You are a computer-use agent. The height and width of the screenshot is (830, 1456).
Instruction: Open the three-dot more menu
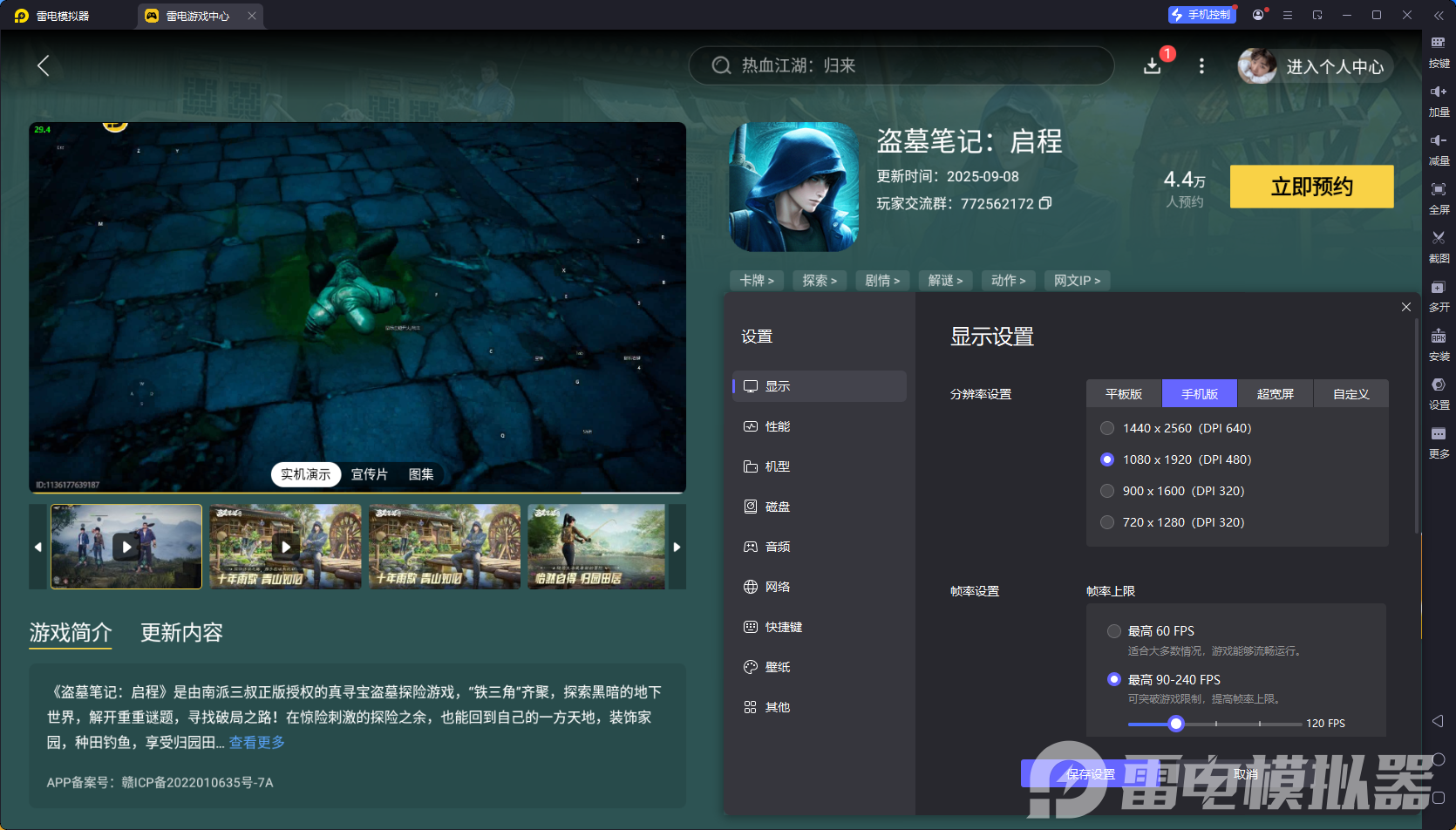[1201, 65]
